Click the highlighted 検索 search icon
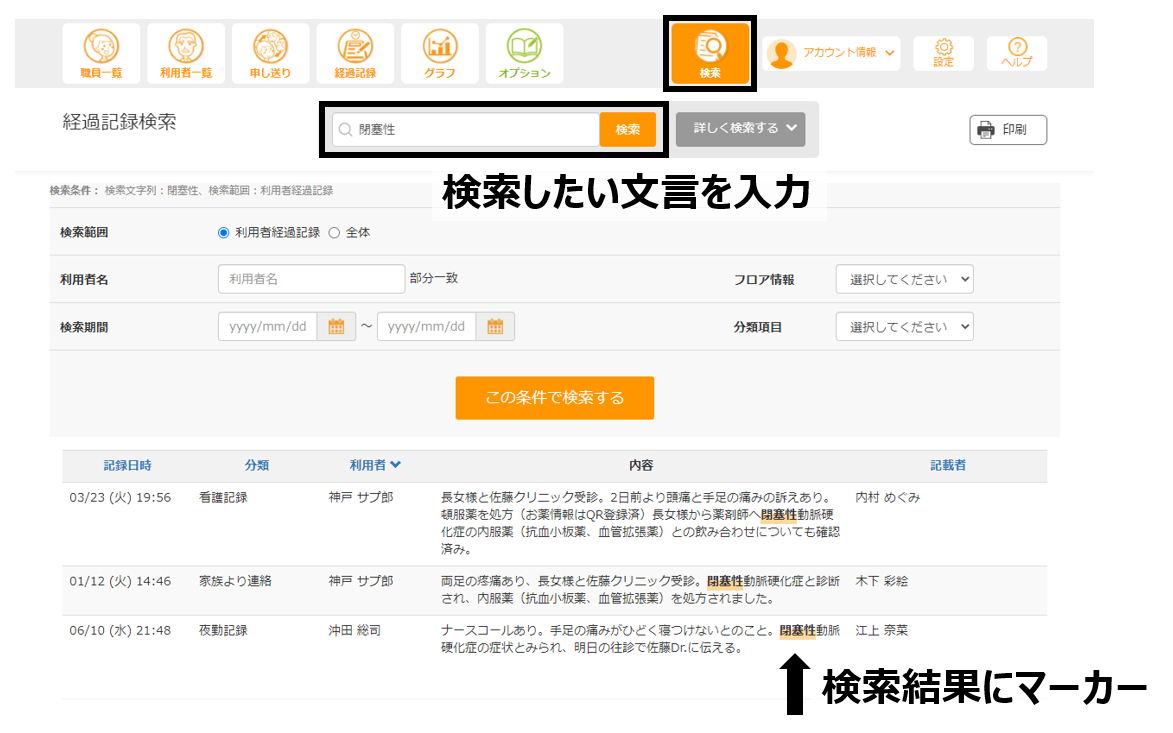Image resolution: width=1173 pixels, height=733 pixels. click(709, 53)
